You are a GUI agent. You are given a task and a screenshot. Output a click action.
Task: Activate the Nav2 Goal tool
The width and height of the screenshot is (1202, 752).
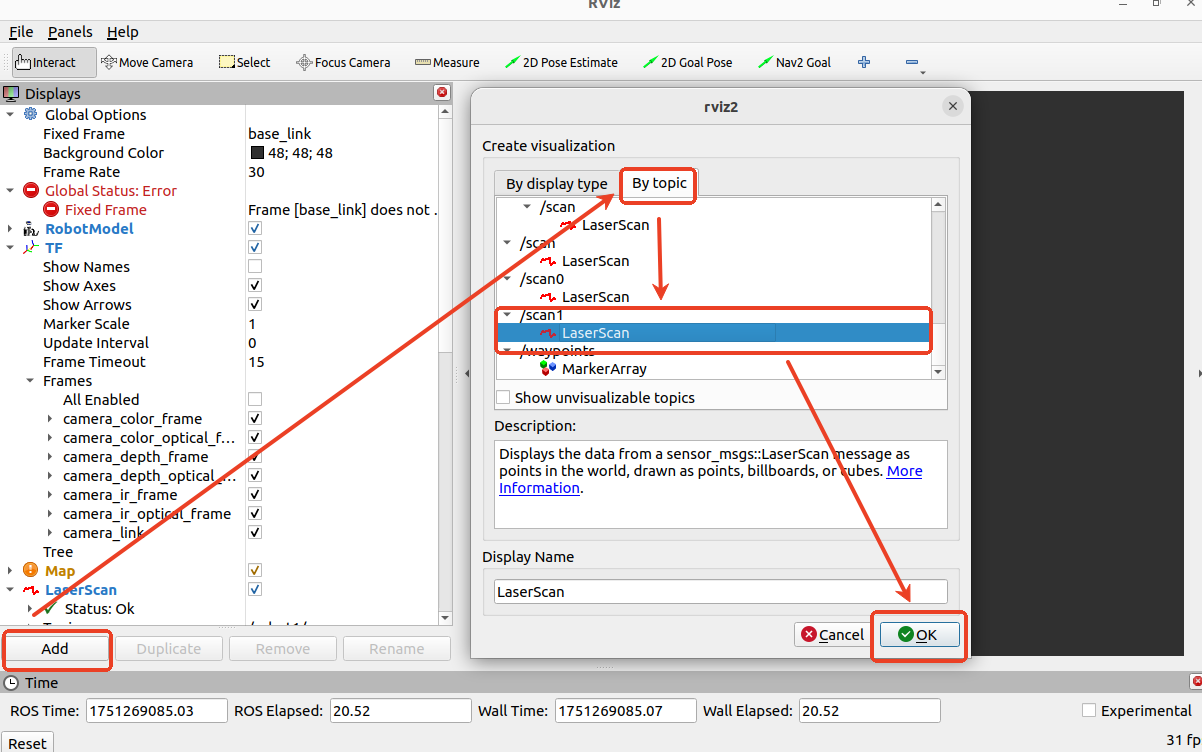pyautogui.click(x=795, y=62)
